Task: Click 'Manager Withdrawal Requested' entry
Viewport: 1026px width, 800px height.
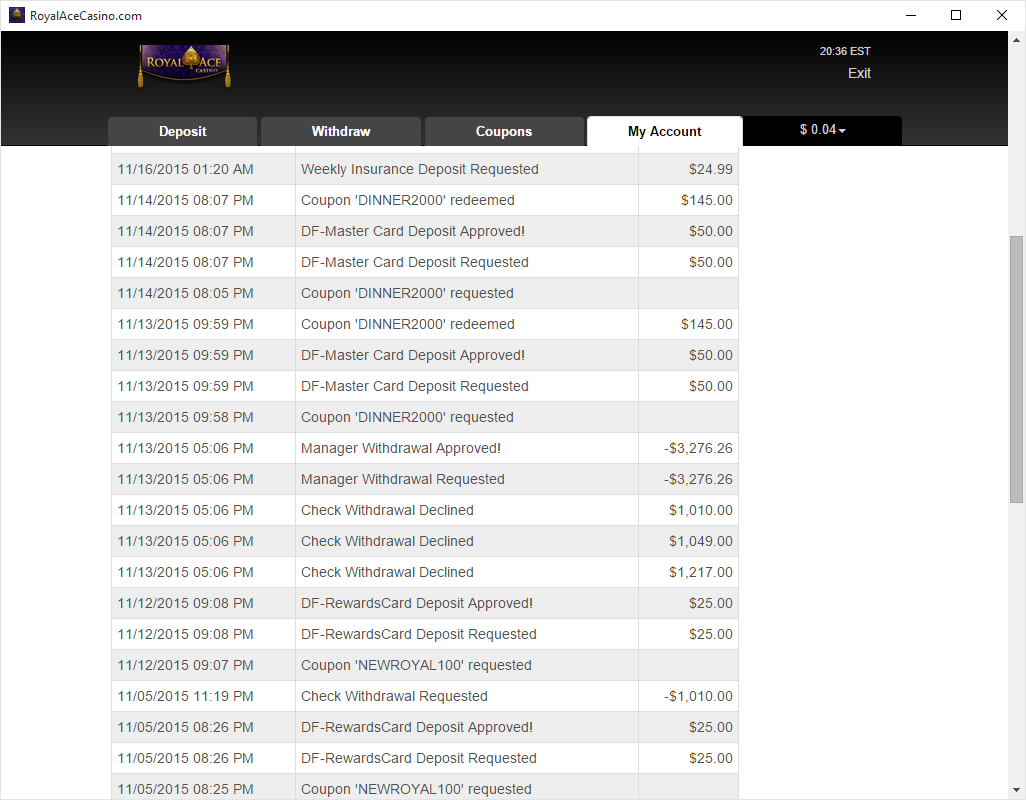Action: tap(402, 479)
